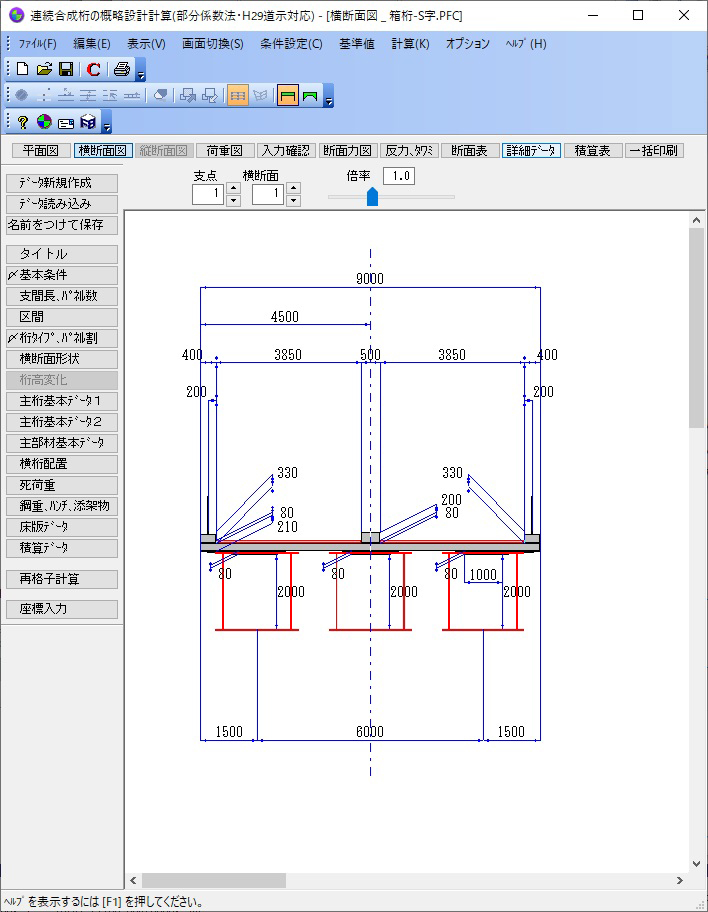
Task: Switch to the 反力、タワミ view
Action: (x=410, y=151)
